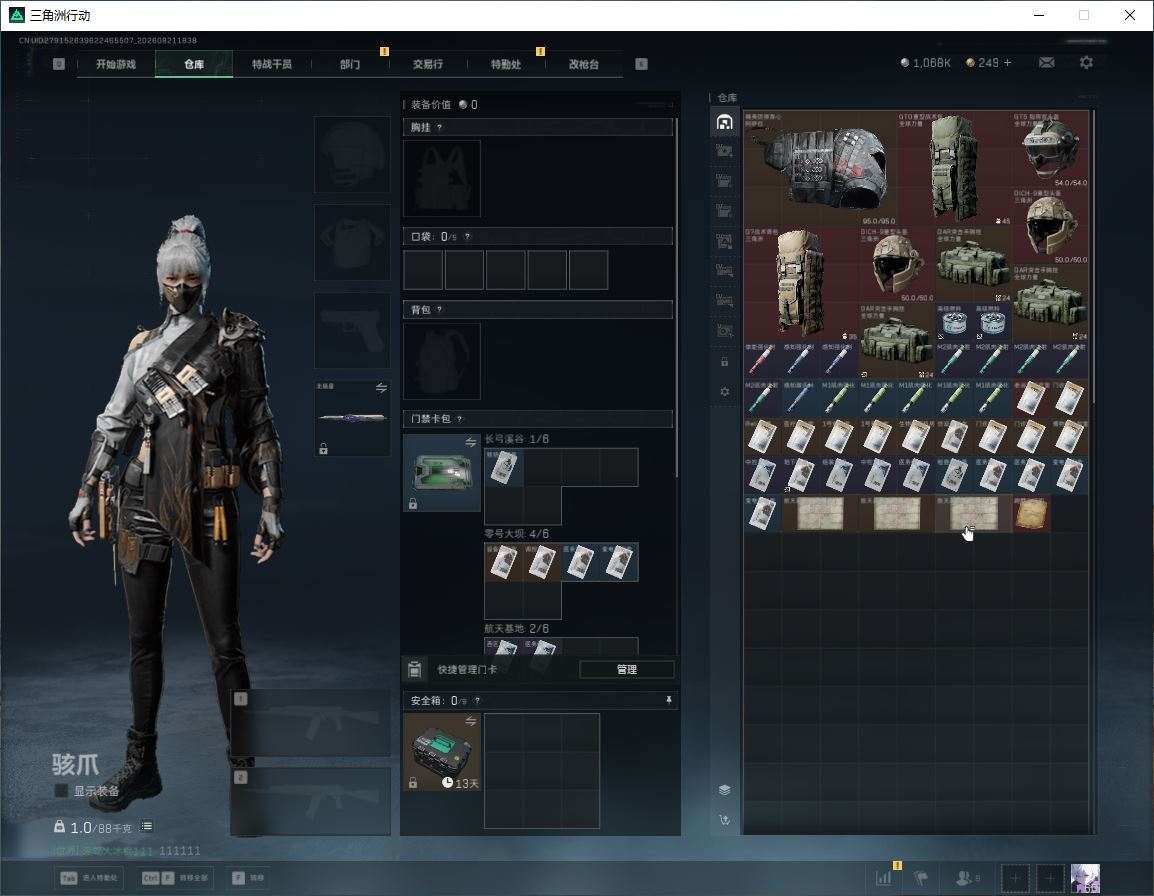This screenshot has height=896, width=1154.
Task: Go to the 交易行 tab
Action: (x=428, y=64)
